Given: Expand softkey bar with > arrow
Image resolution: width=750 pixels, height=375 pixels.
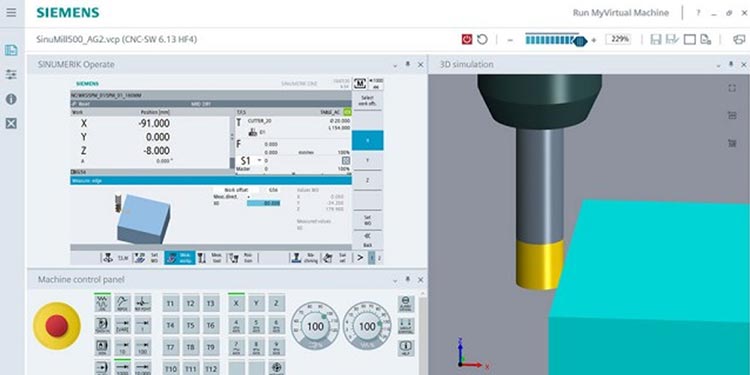Looking at the screenshot, I should pyautogui.click(x=360, y=258).
